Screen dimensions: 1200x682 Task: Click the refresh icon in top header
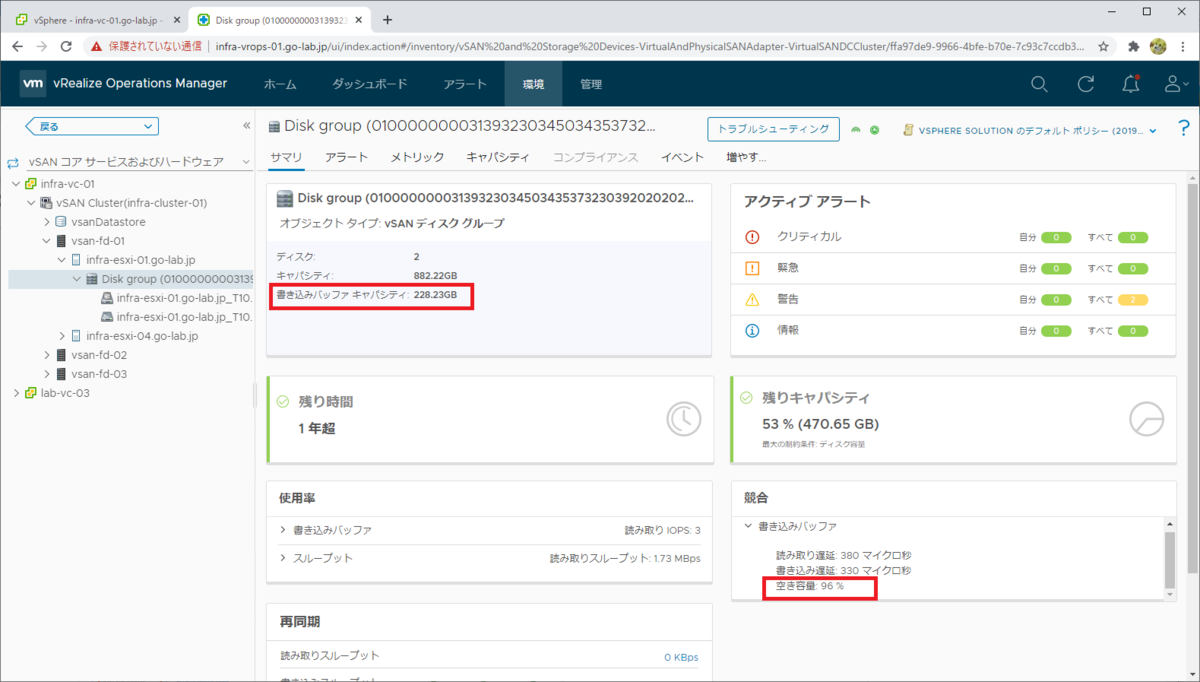pyautogui.click(x=1085, y=85)
